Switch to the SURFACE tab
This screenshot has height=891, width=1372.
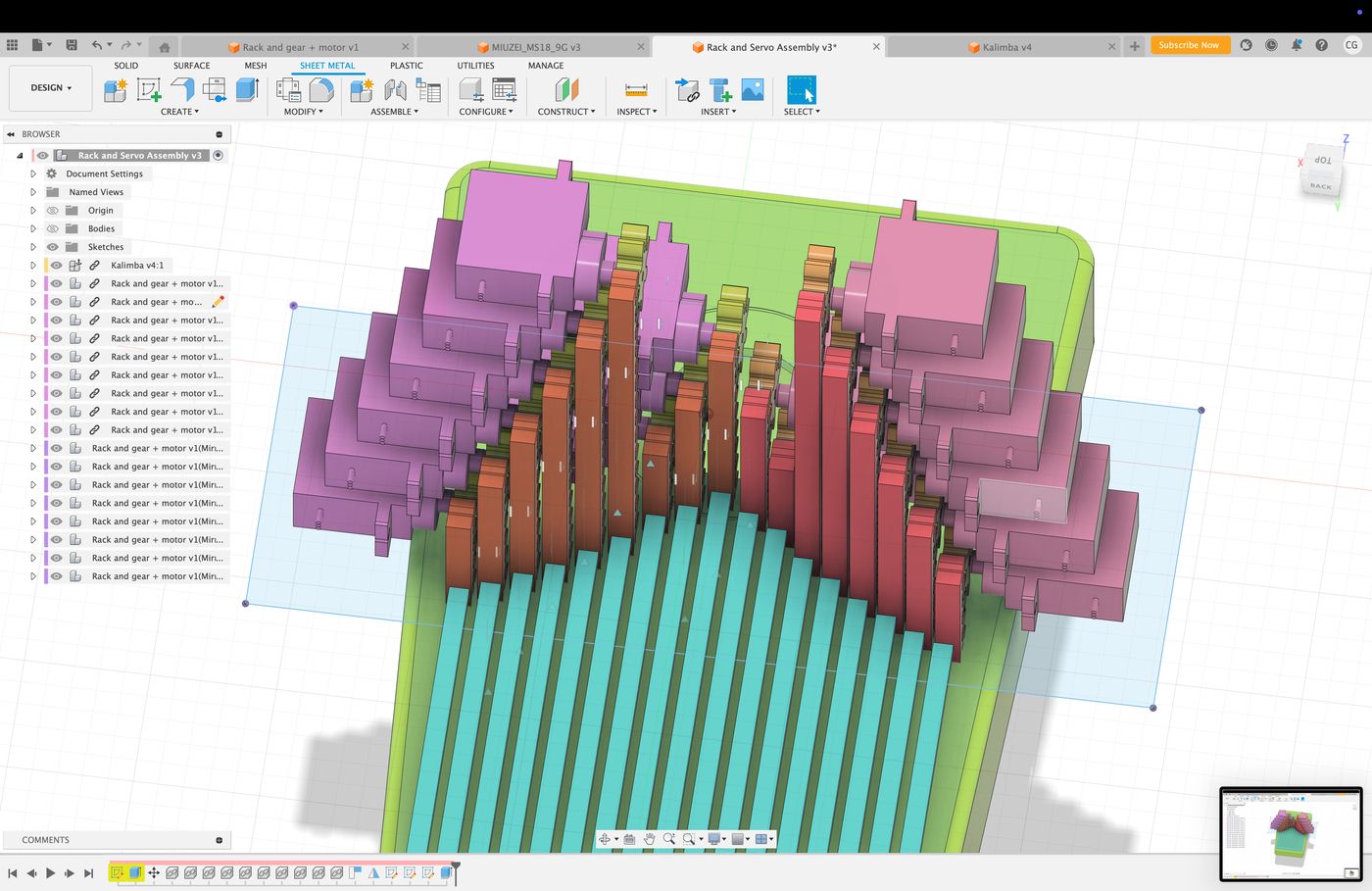pos(191,66)
